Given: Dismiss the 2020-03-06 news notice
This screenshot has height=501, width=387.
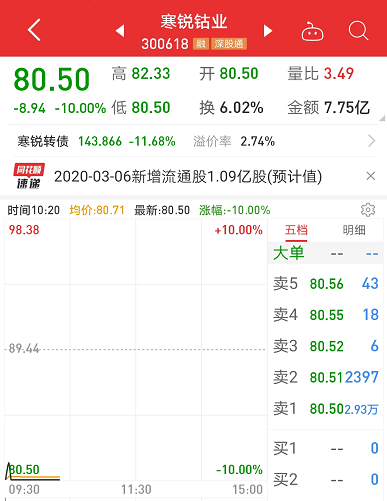Looking at the screenshot, I should (x=371, y=176).
